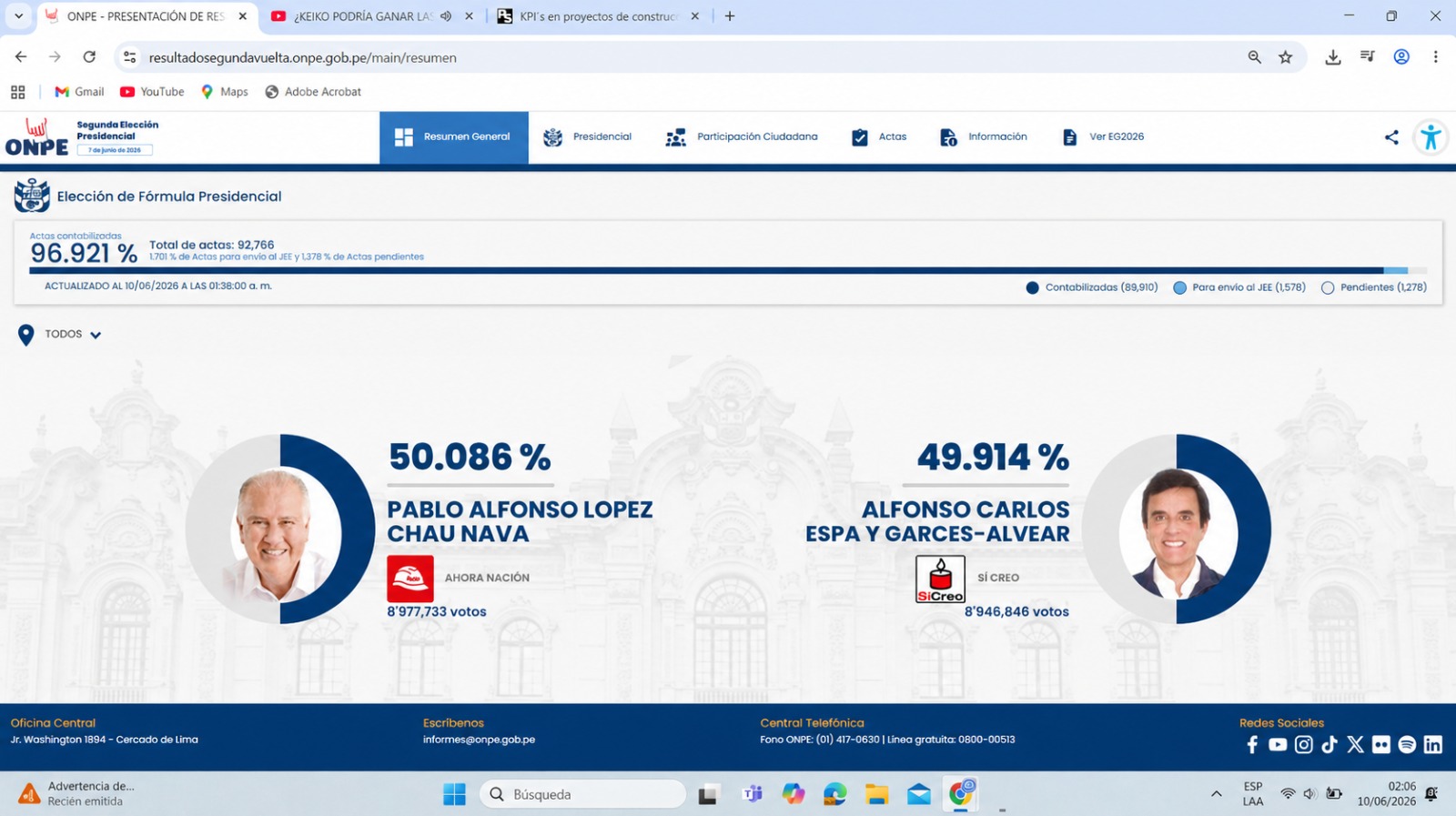The width and height of the screenshot is (1456, 816).
Task: Open Microsoft Teams from taskbar
Action: [753, 794]
